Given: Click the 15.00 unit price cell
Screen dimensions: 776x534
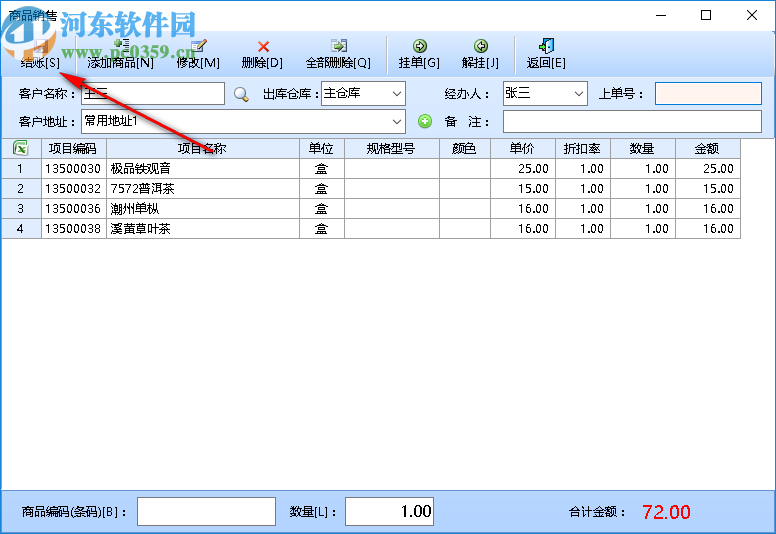Looking at the screenshot, I should 523,189.
